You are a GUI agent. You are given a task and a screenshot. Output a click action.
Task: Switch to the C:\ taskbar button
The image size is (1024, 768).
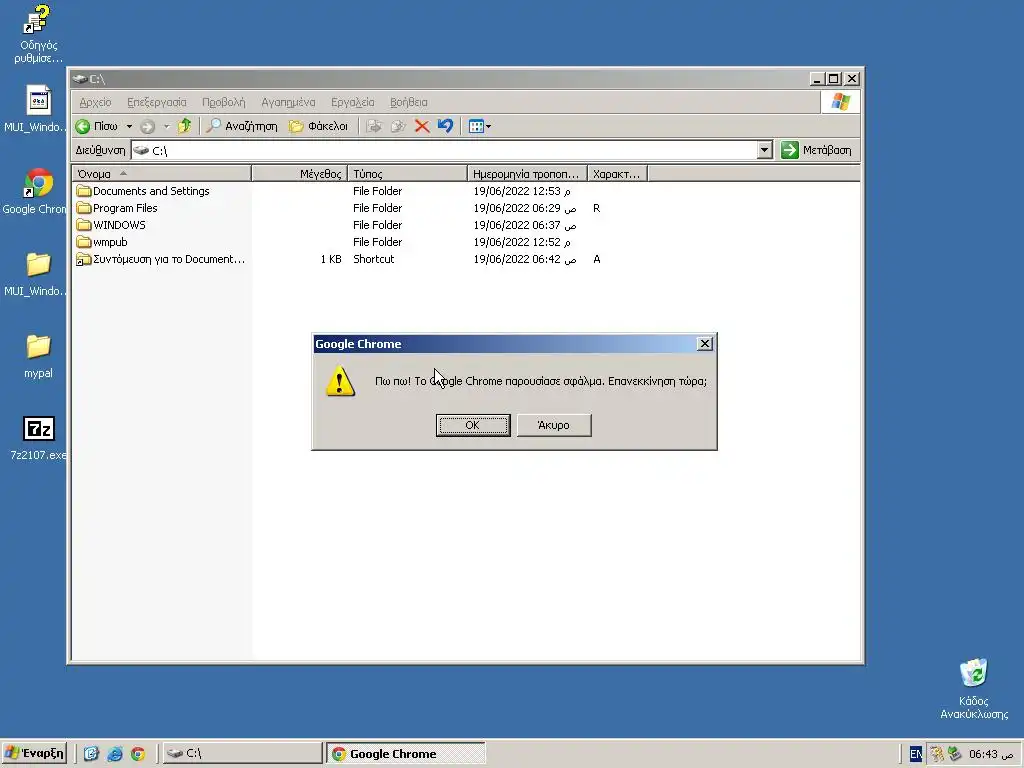(x=242, y=753)
